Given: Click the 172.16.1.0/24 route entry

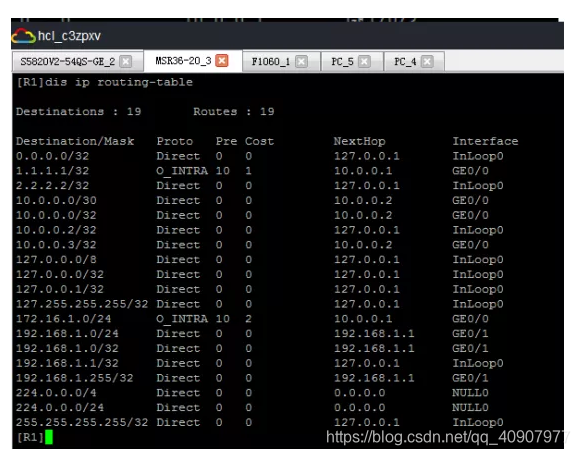Looking at the screenshot, I should pos(252,319).
